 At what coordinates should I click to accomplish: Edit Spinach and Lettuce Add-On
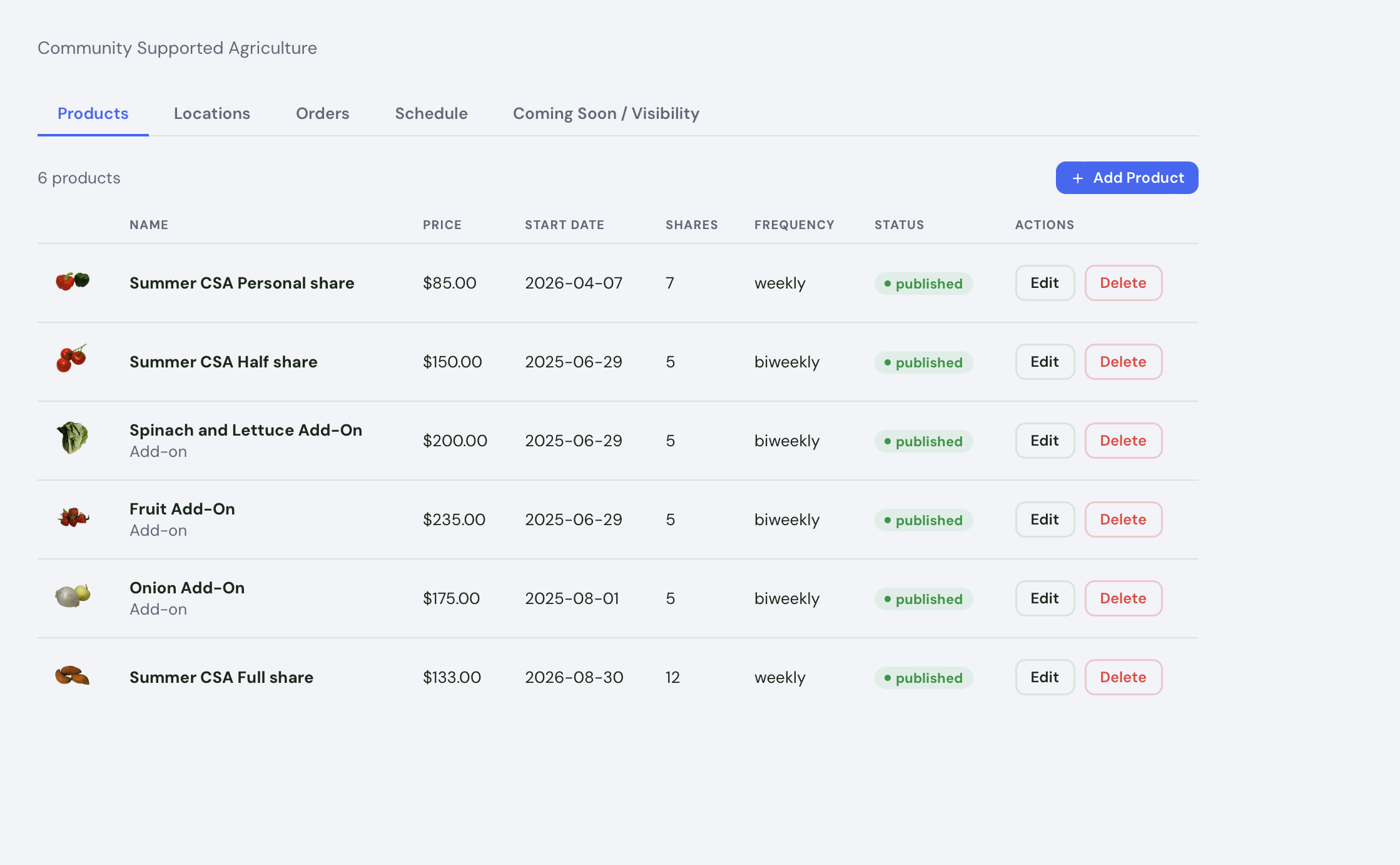(x=1045, y=441)
